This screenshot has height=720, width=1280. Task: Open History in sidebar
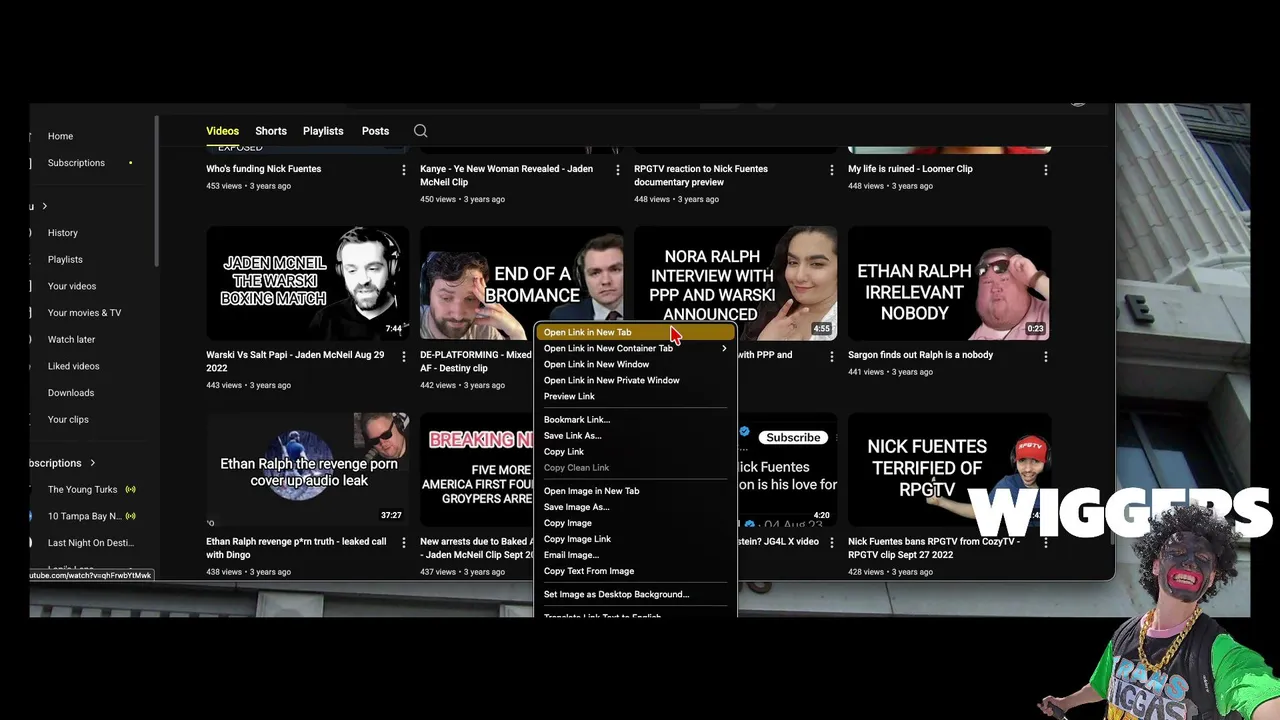point(62,233)
